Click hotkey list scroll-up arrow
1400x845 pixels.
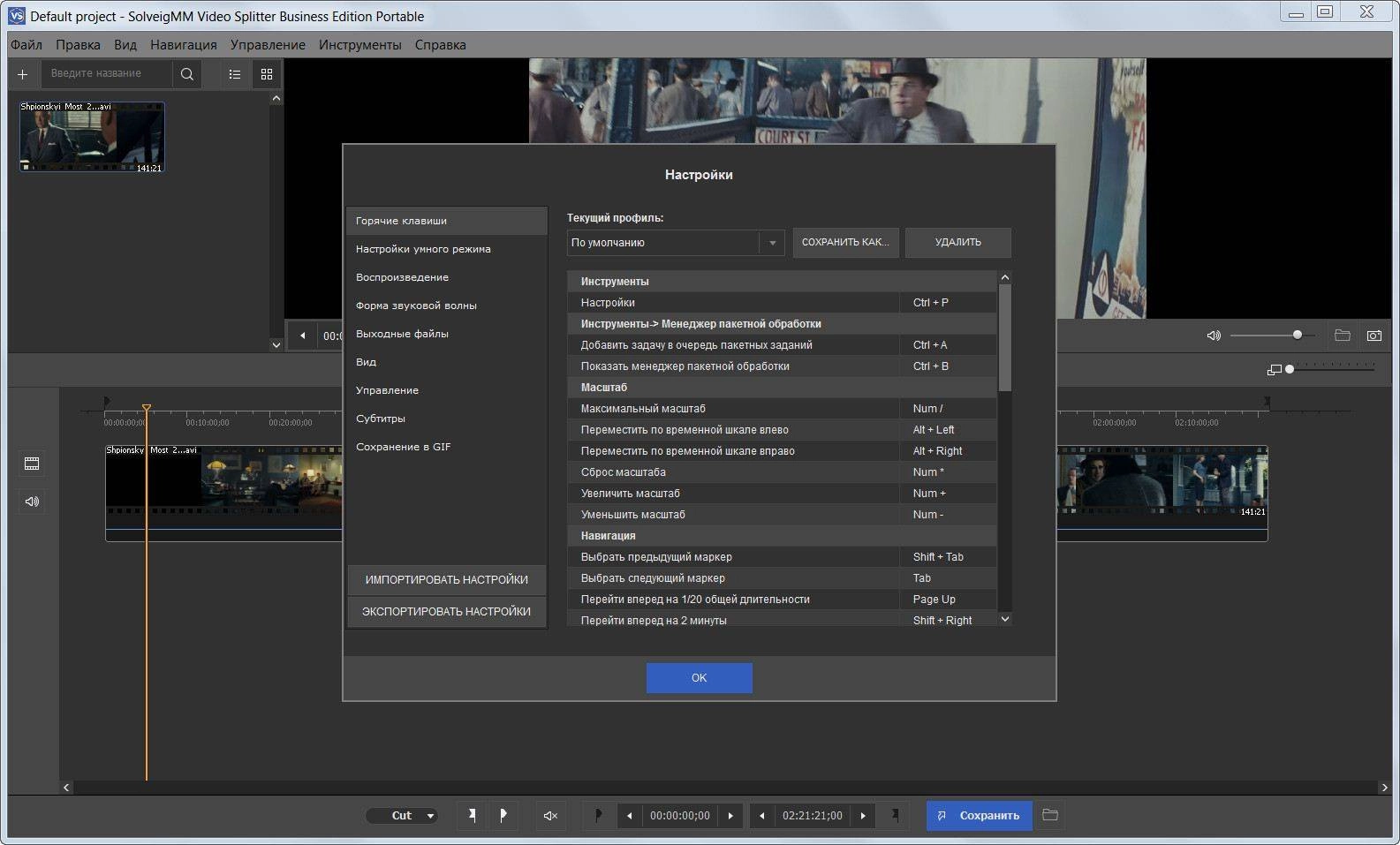click(1005, 278)
